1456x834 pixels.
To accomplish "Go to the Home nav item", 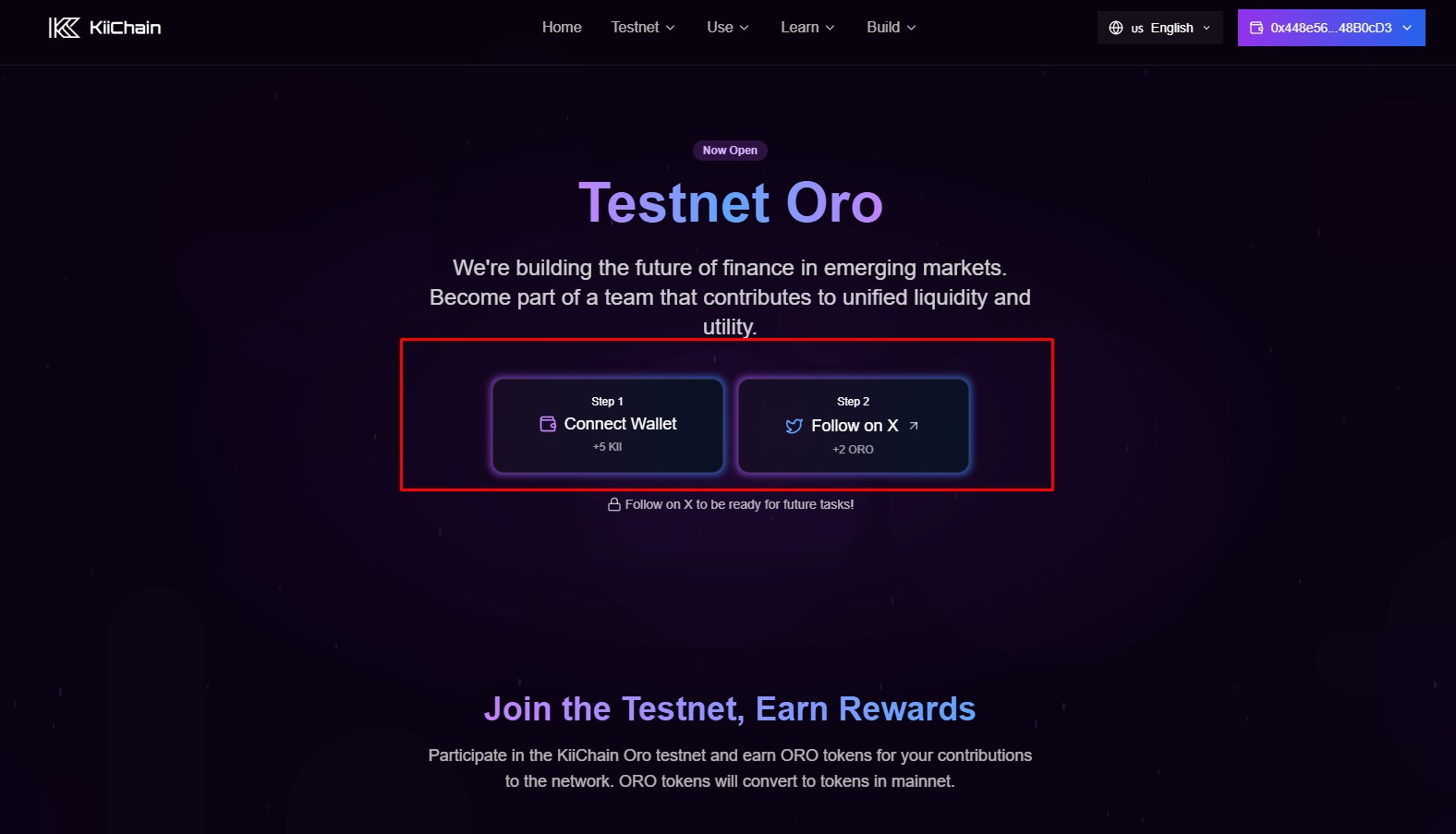I will (562, 28).
